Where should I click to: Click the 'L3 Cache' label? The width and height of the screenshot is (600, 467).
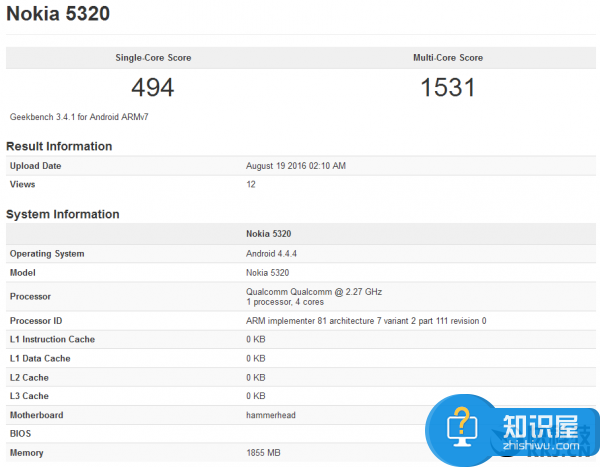pyautogui.click(x=29, y=396)
